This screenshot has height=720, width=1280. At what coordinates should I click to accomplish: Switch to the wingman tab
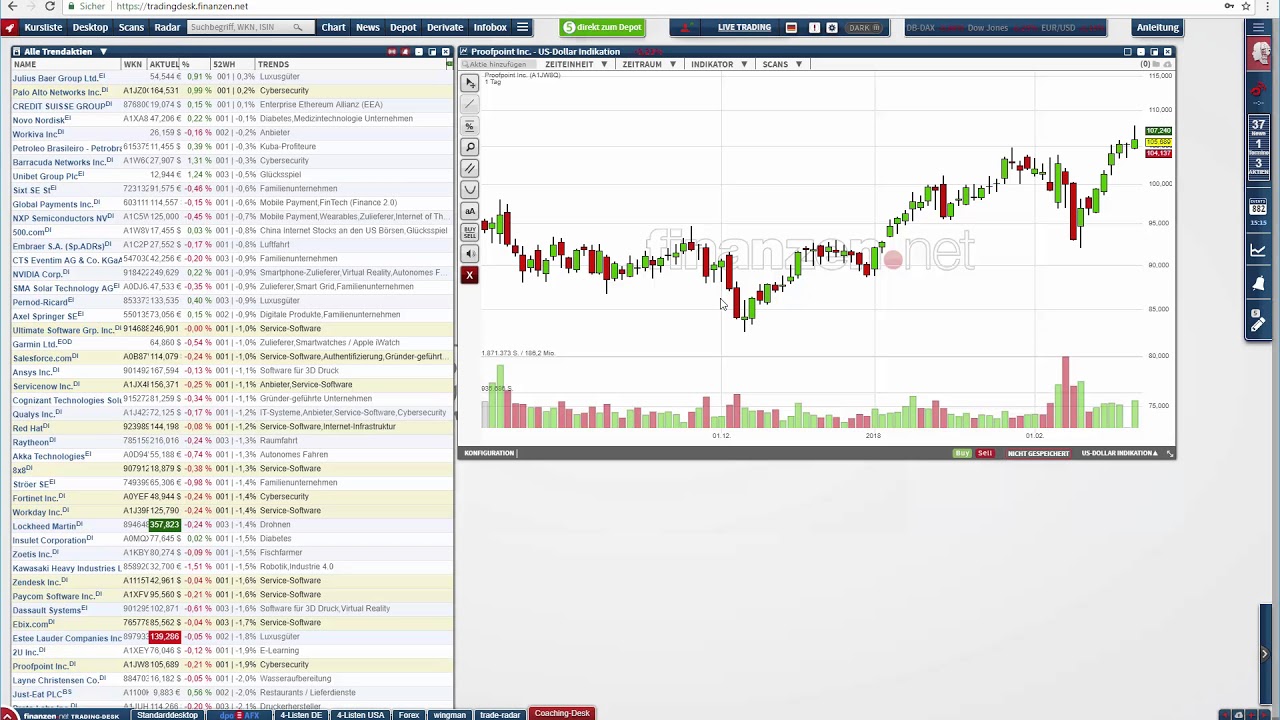[x=450, y=715]
